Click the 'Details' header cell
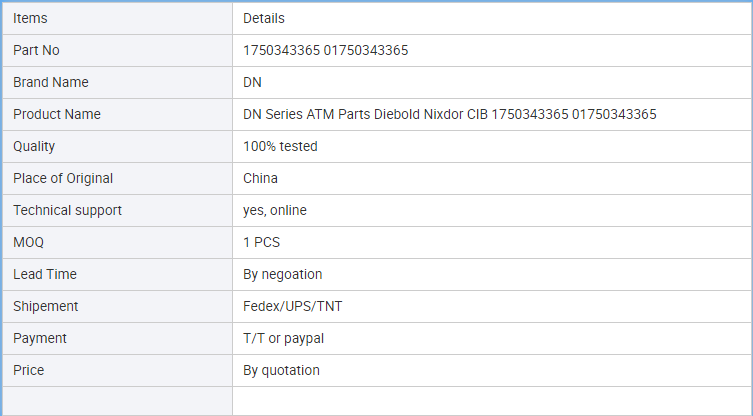Viewport: 753px width, 416px height. (264, 18)
